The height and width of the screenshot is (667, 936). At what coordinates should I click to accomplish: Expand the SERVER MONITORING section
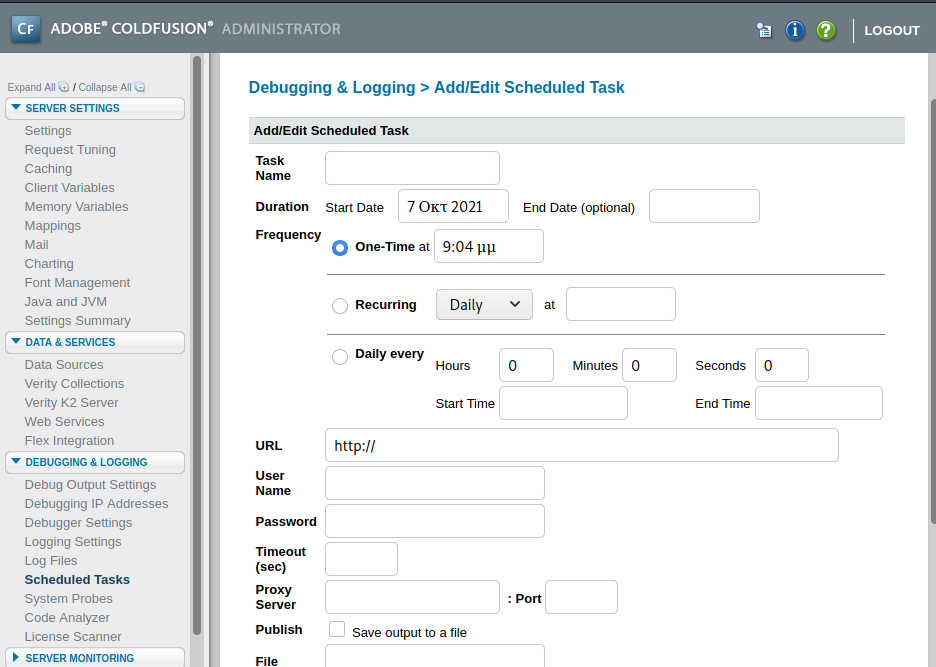click(95, 657)
